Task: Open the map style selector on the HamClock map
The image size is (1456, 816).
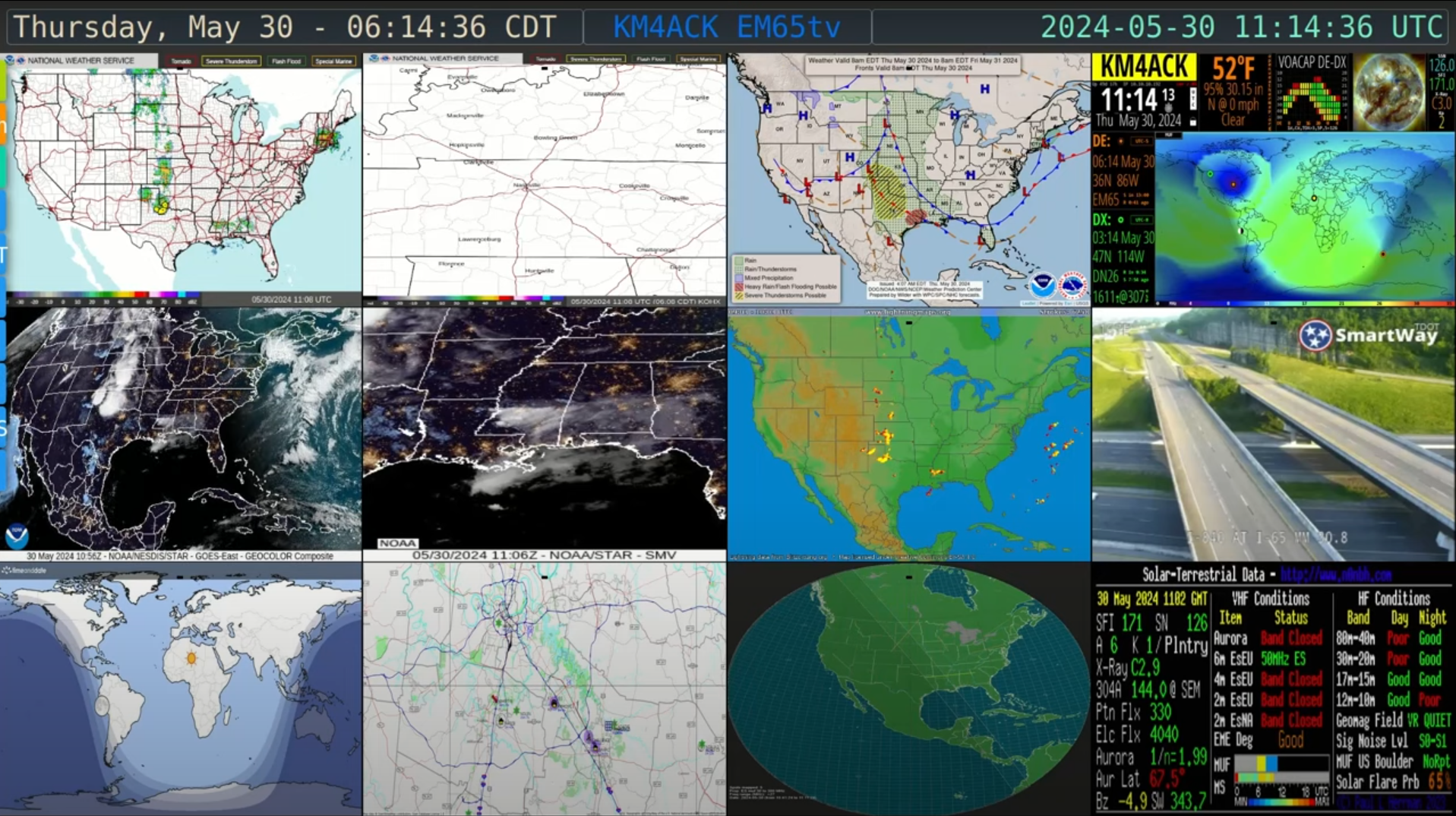Action: [x=1169, y=135]
